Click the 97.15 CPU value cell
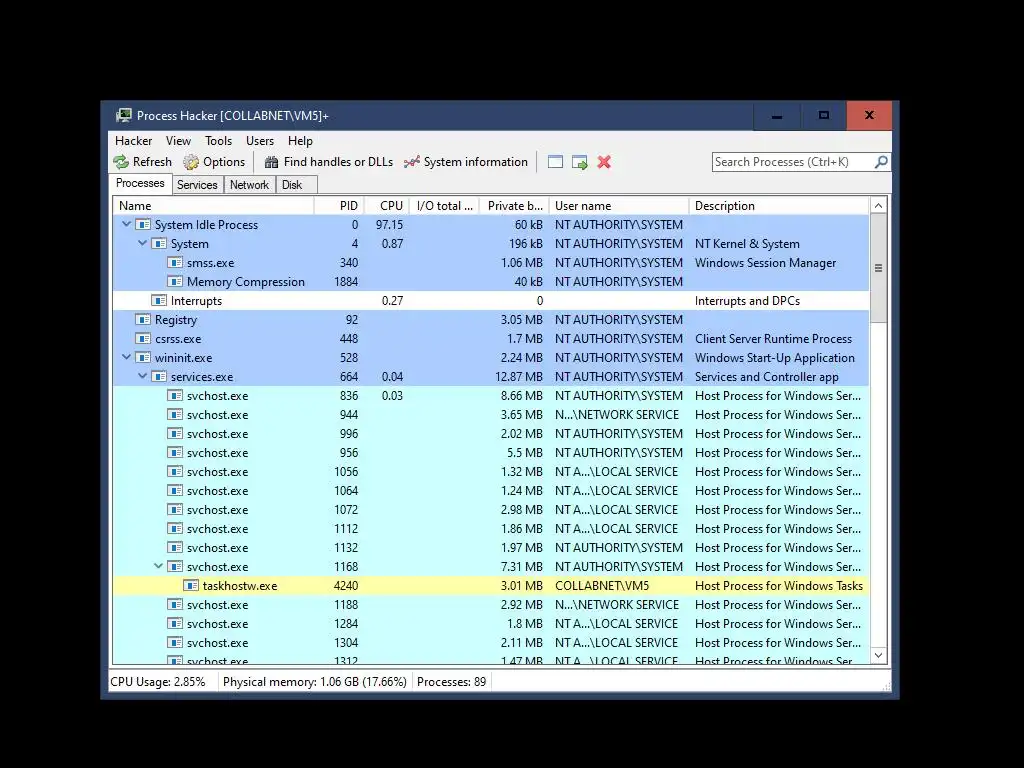1024x768 pixels. click(389, 225)
